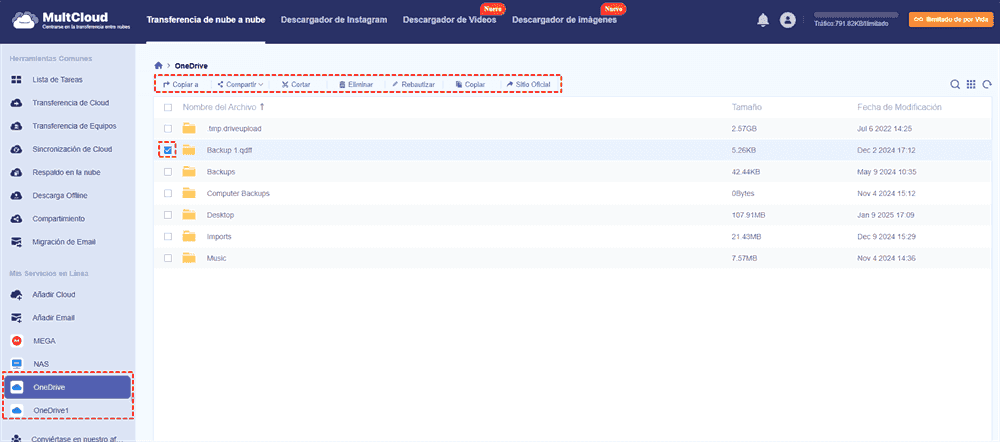The width and height of the screenshot is (1000, 442).
Task: Switch to Transferencia de nube a nube tab
Action: [x=206, y=20]
